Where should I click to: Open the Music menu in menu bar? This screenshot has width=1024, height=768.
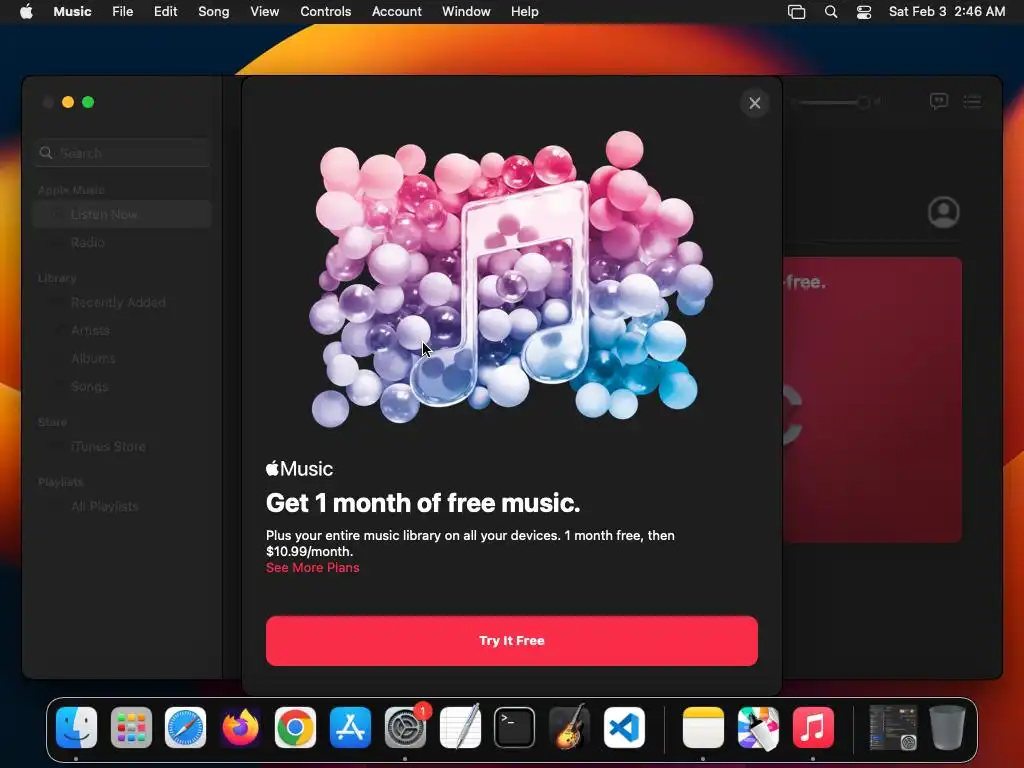(x=72, y=12)
